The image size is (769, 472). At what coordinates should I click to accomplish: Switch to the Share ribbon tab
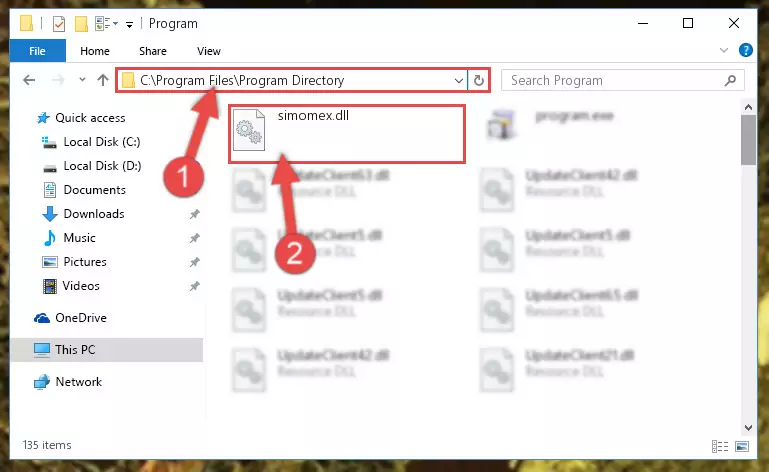153,51
